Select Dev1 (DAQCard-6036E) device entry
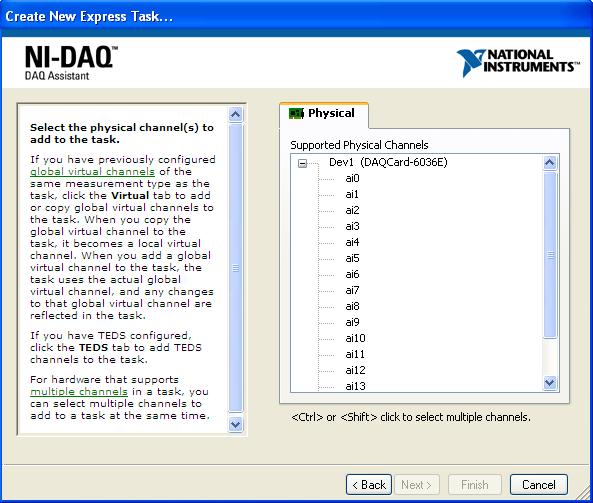 pos(388,162)
